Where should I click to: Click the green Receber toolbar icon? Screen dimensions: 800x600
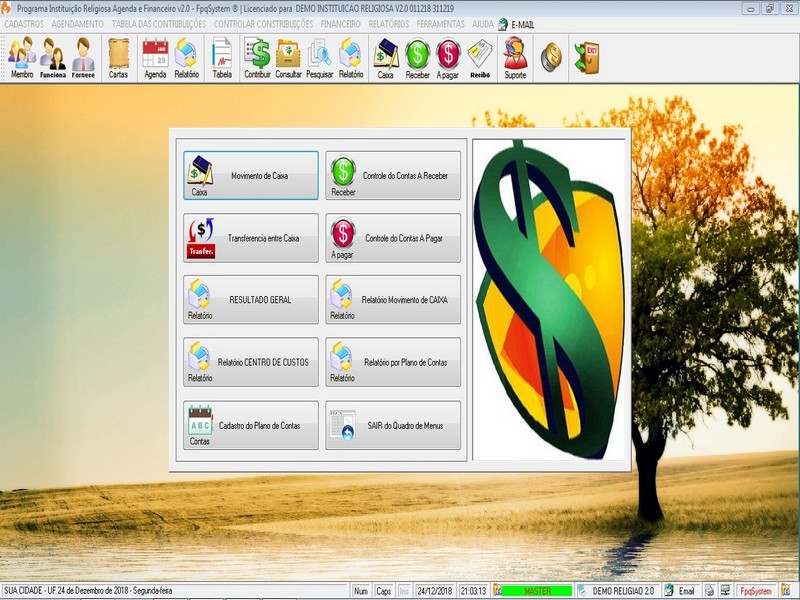[417, 58]
